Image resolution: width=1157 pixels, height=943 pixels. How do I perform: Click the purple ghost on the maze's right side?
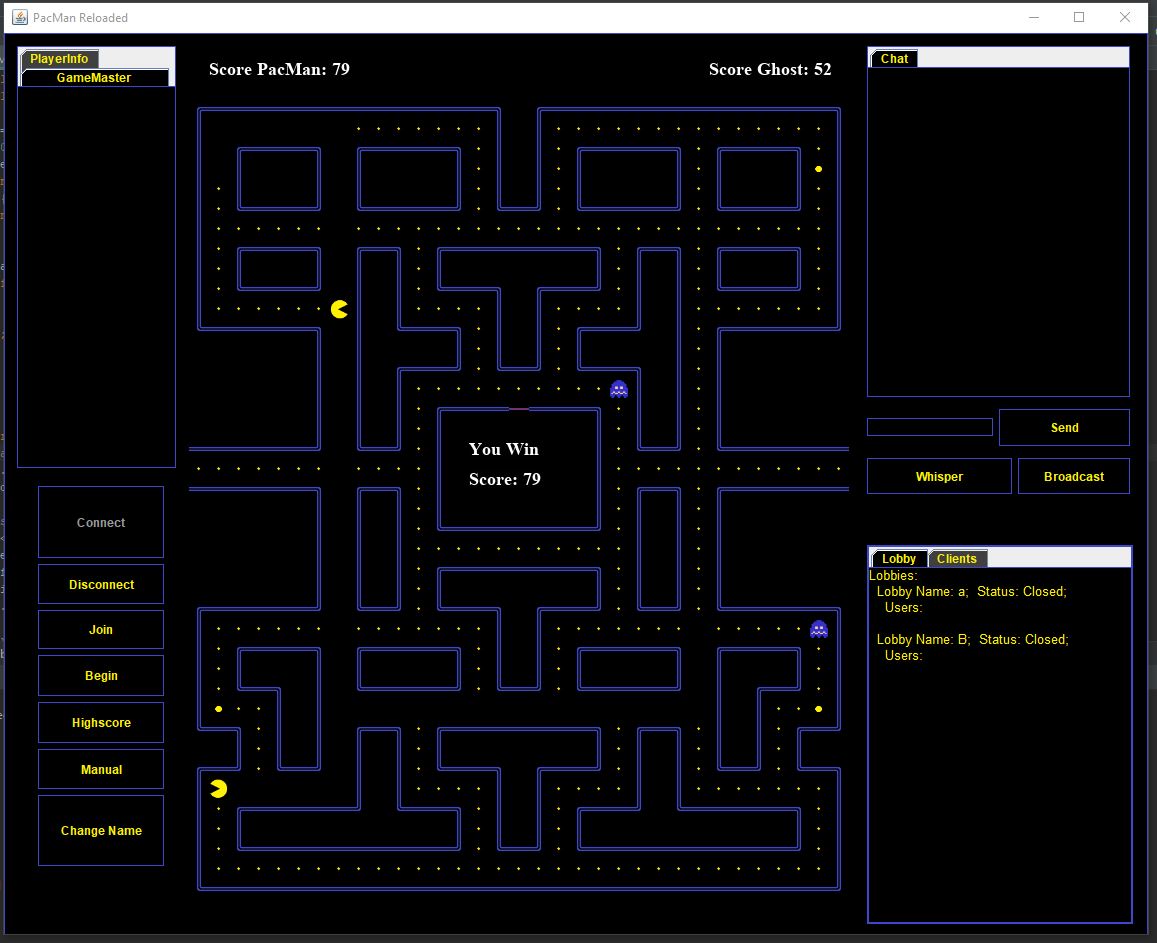(x=817, y=628)
